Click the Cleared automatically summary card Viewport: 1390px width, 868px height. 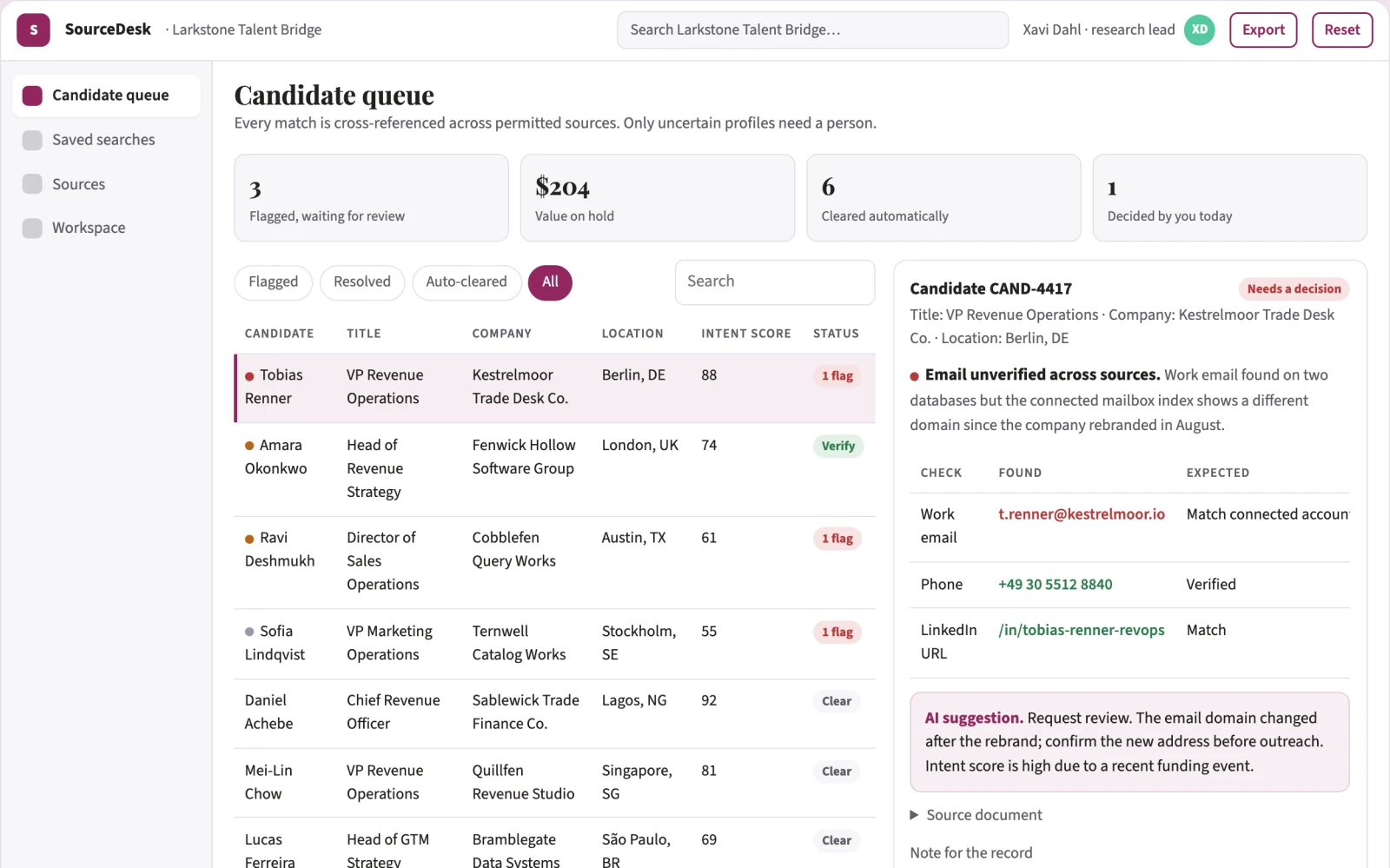pyautogui.click(x=943, y=198)
